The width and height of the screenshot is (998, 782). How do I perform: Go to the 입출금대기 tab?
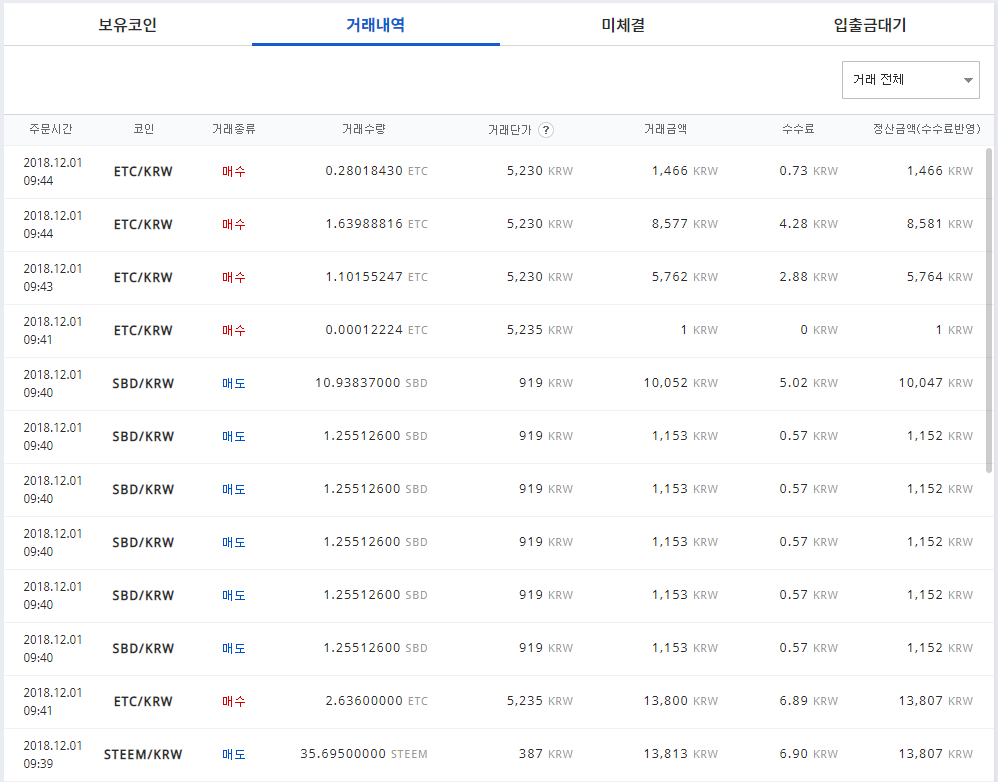coord(870,25)
